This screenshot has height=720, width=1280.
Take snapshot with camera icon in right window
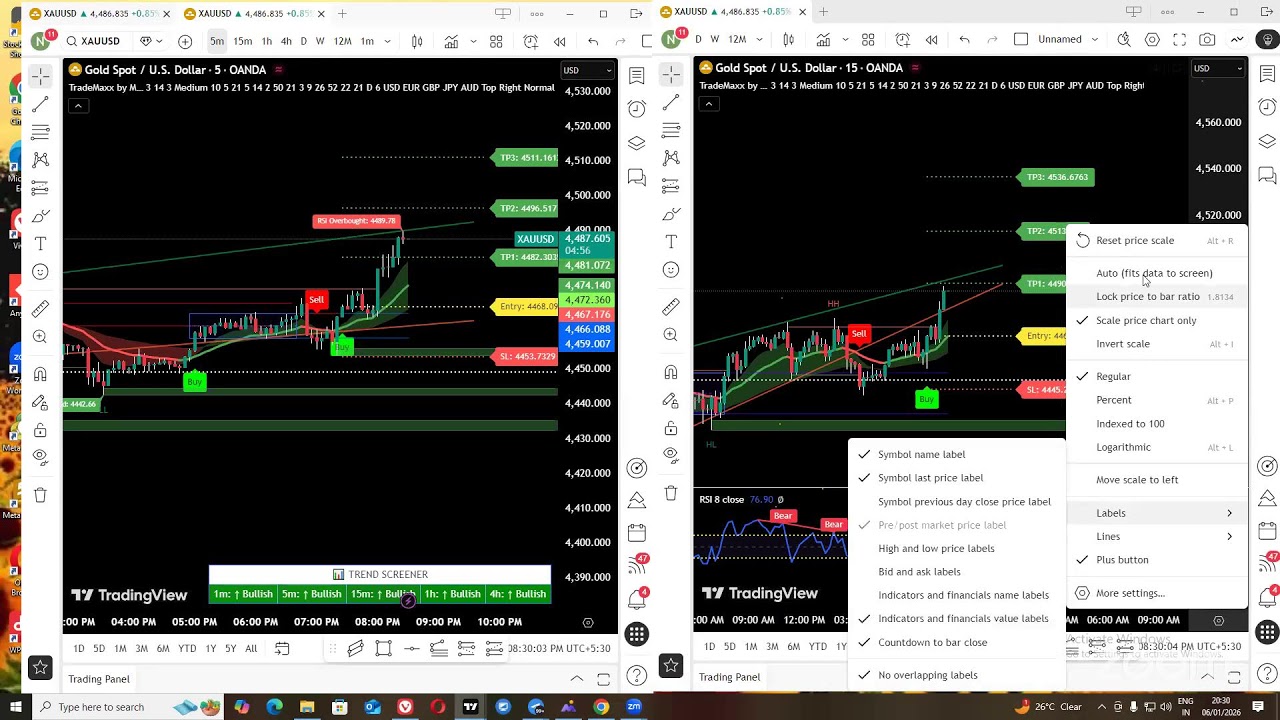coord(1208,39)
